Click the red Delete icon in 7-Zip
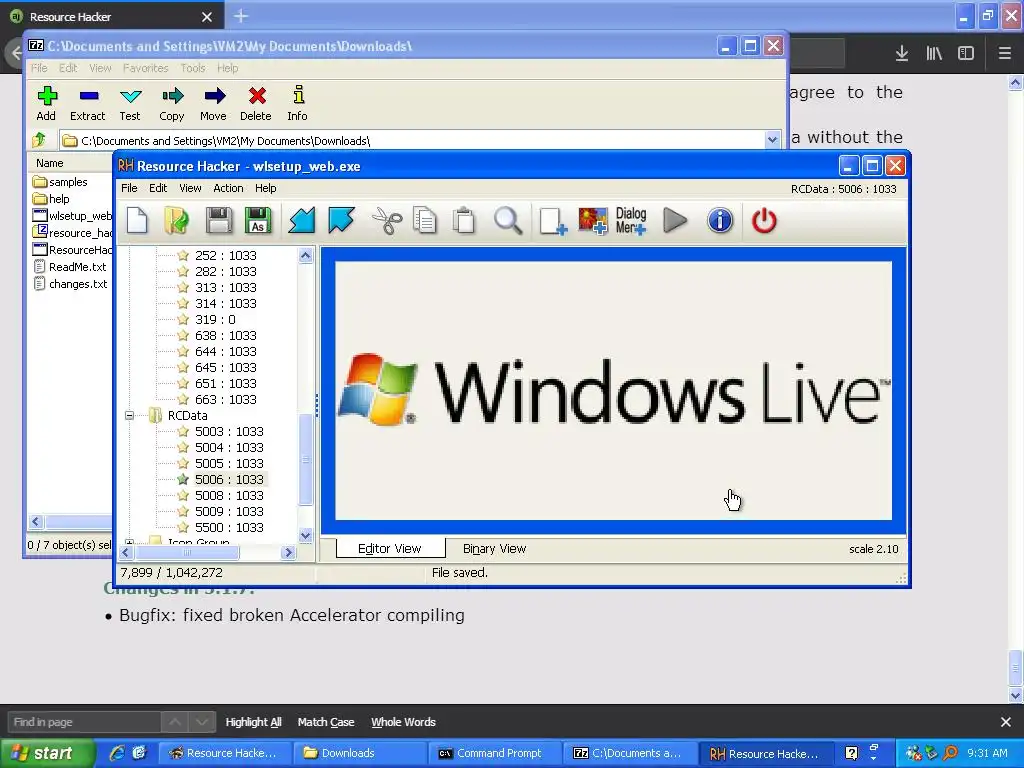This screenshot has width=1024, height=768. (256, 103)
